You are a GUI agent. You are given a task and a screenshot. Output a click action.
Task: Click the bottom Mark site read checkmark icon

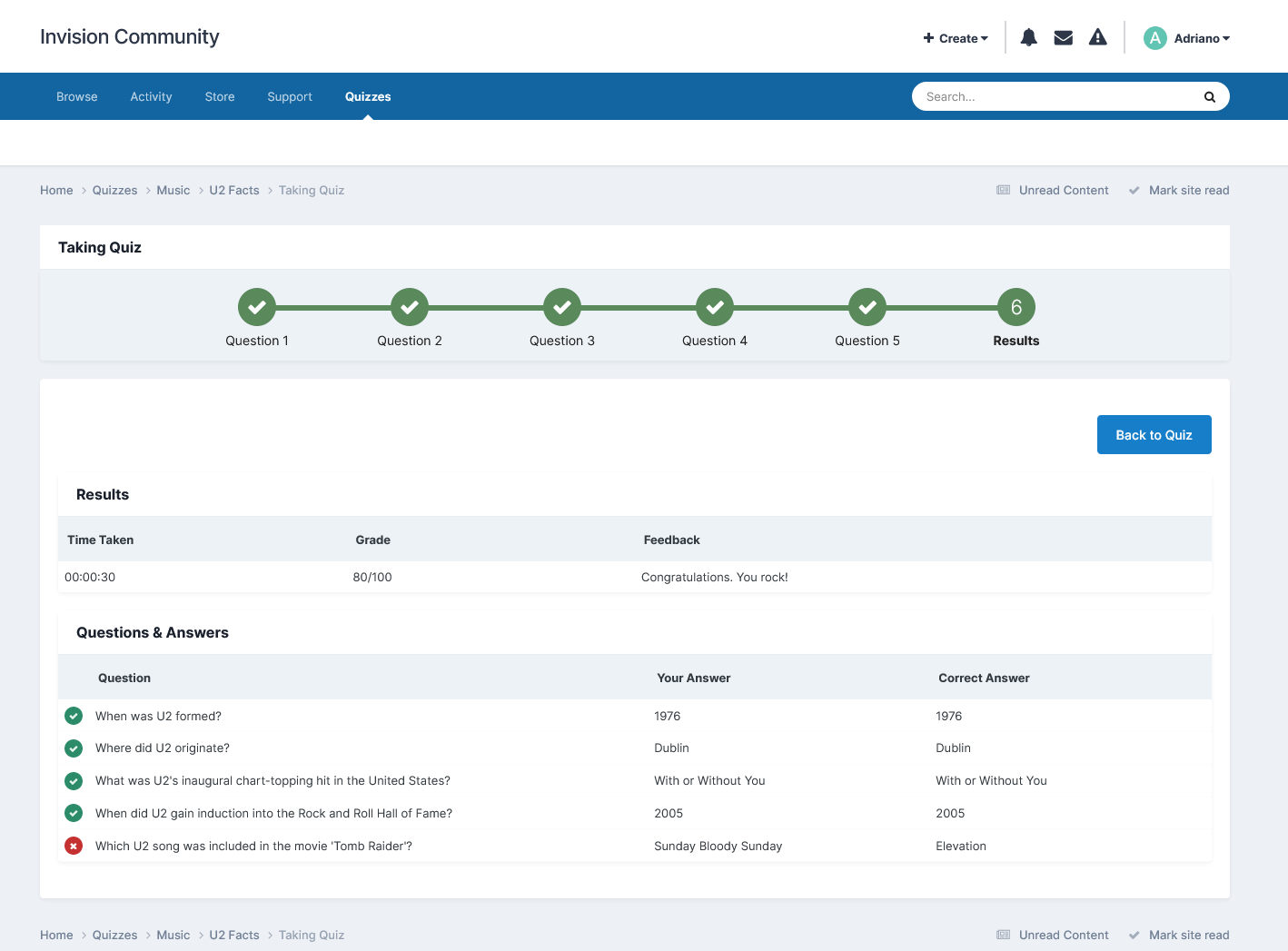coord(1134,936)
